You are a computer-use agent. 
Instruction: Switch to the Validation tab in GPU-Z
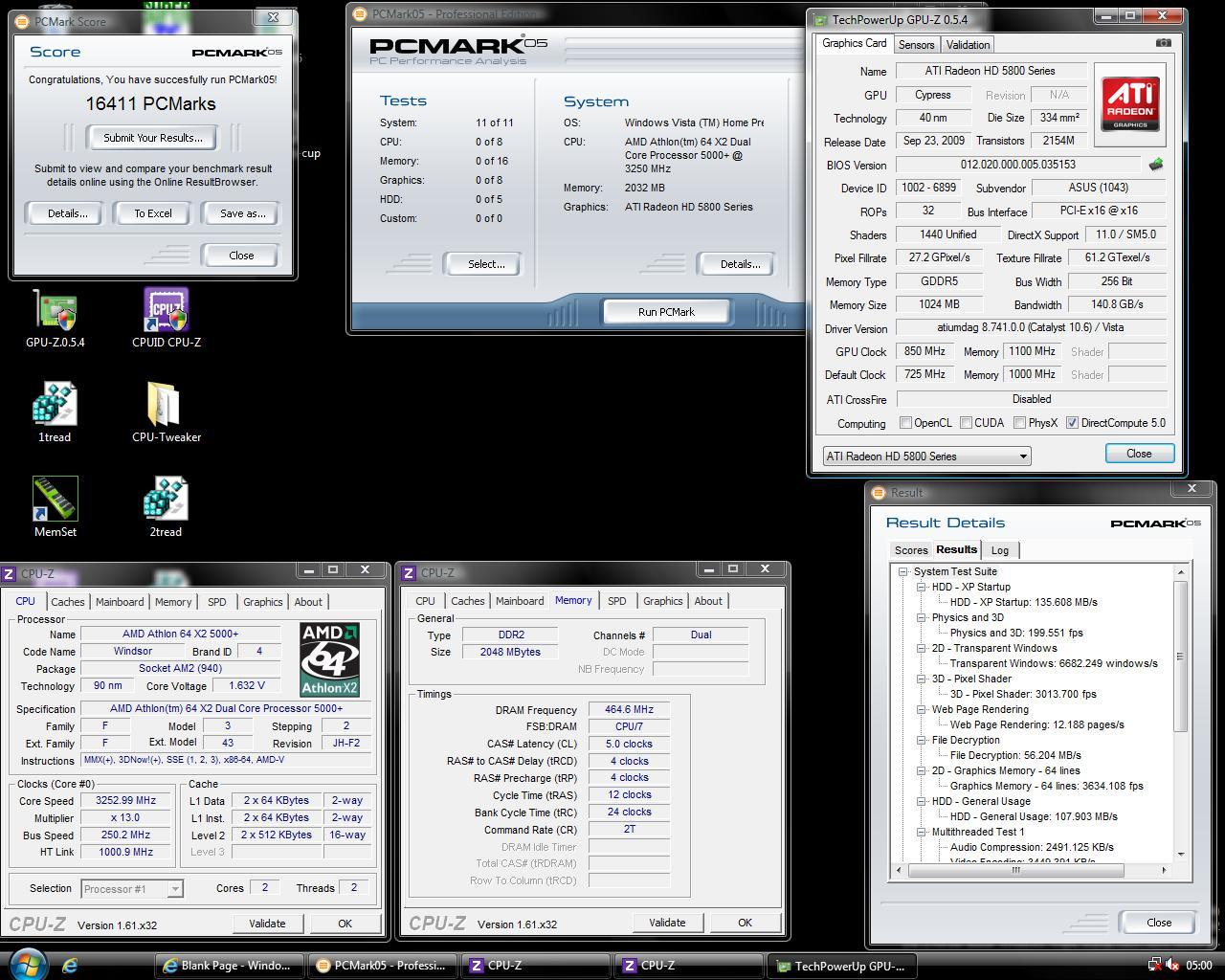click(x=968, y=45)
